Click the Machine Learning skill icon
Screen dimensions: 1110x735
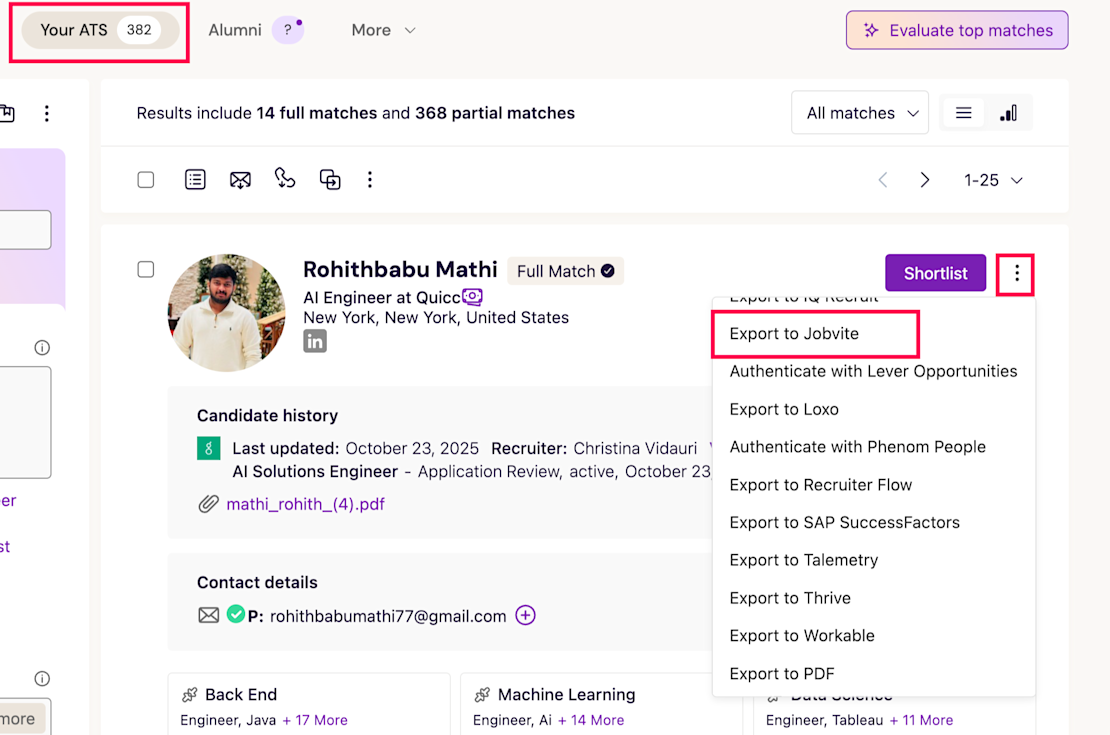point(483,695)
